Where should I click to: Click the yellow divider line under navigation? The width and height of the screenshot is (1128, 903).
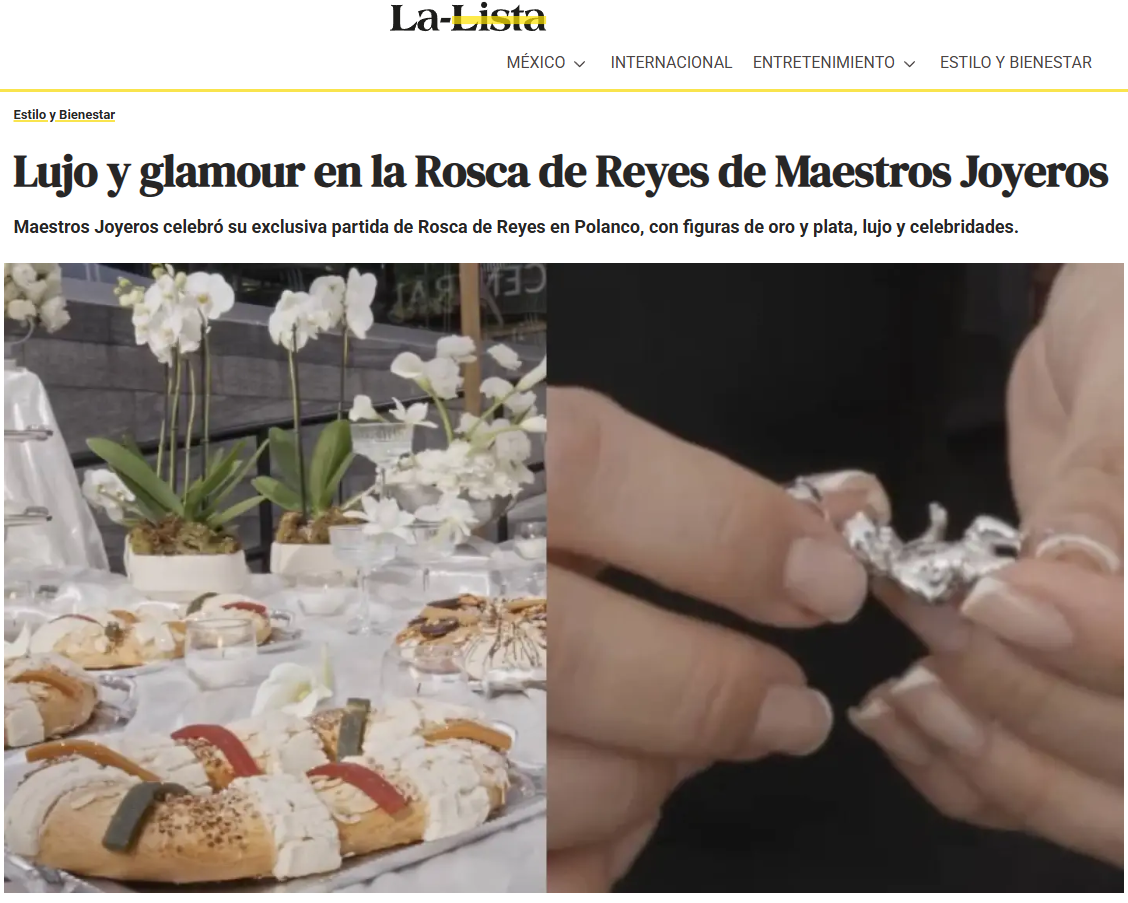564,91
